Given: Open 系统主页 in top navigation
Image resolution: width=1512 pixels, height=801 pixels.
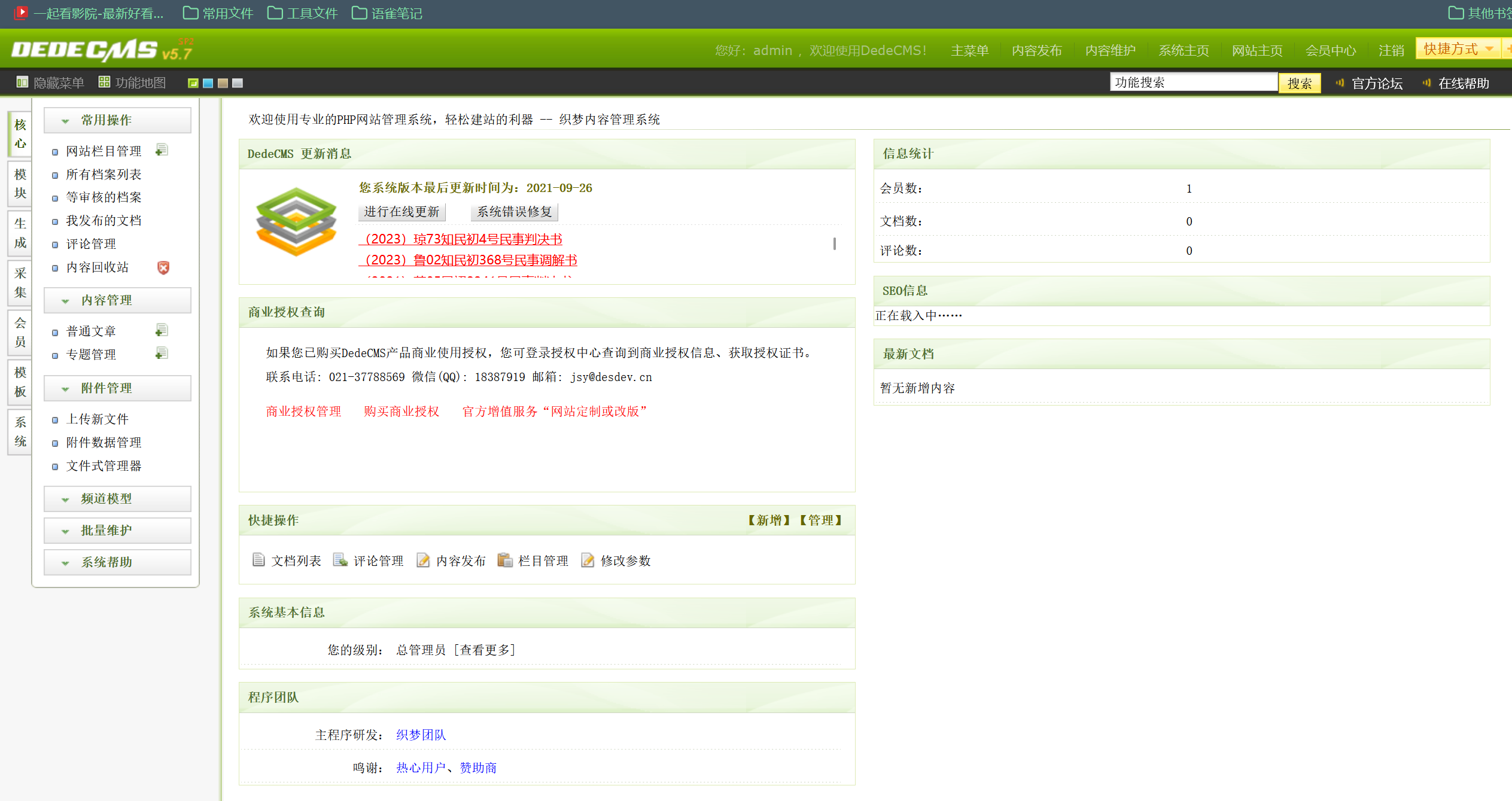Looking at the screenshot, I should click(x=1184, y=51).
